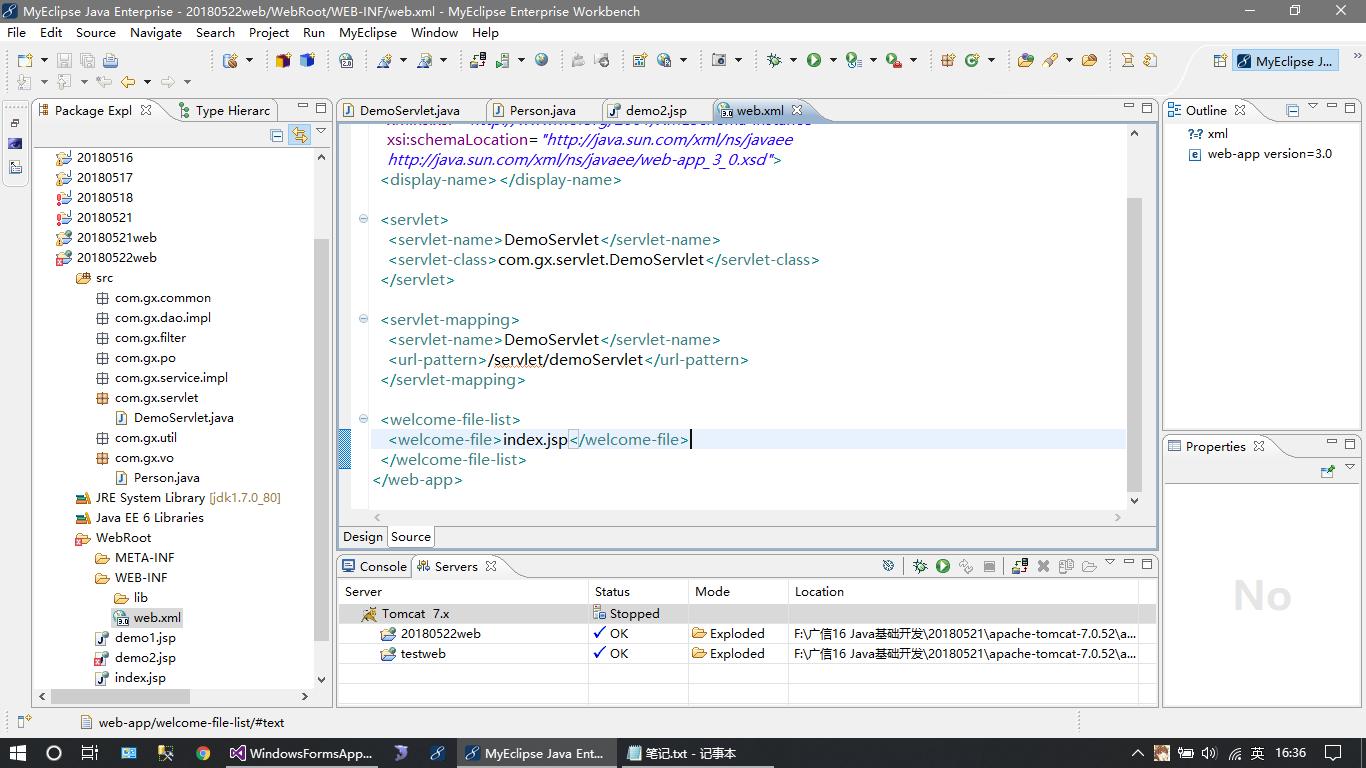1366x768 pixels.
Task: Collapse the welcome-file-list fold marker
Action: click(x=362, y=420)
